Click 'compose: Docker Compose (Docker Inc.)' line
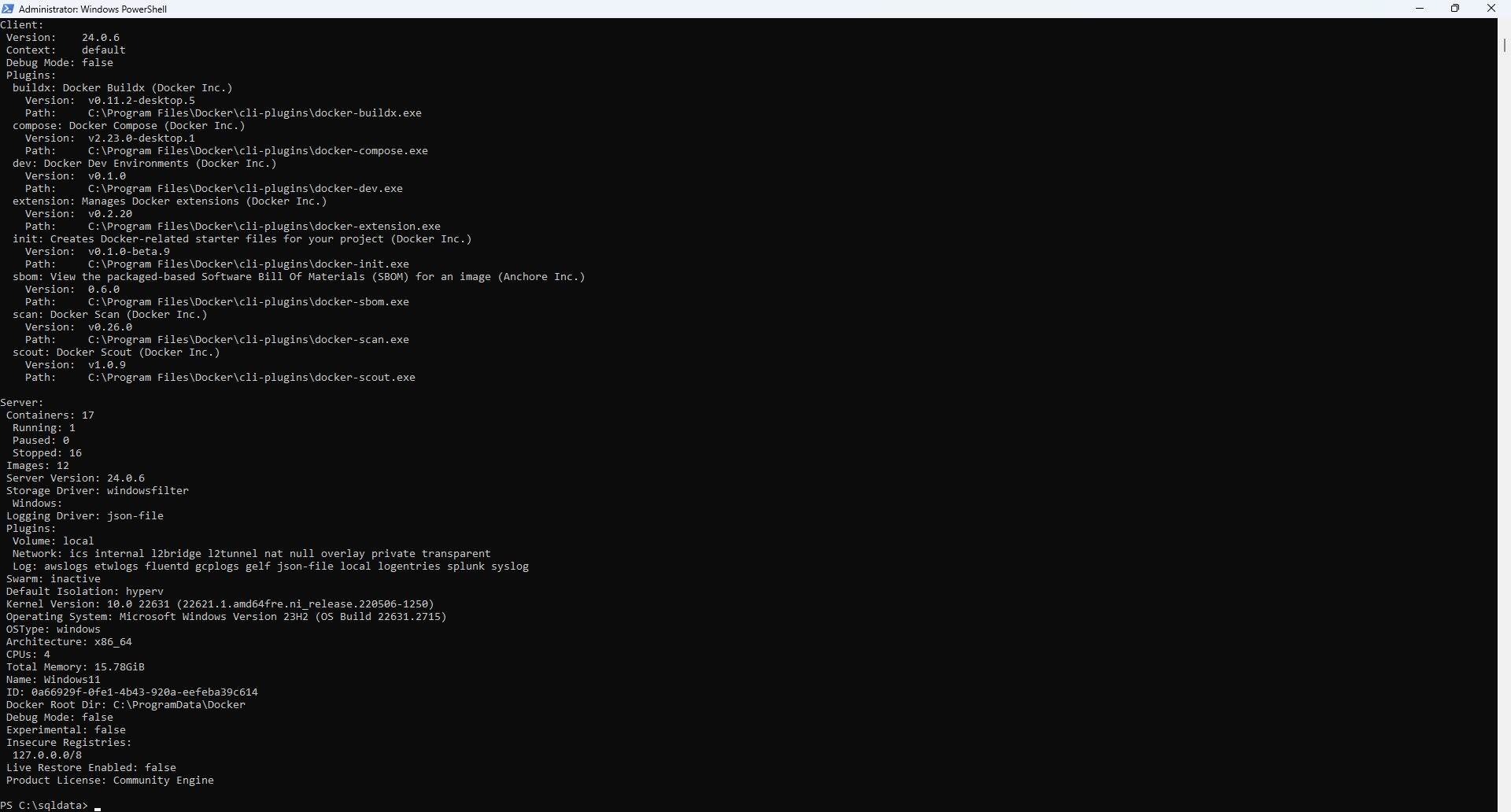The image size is (1511, 812). click(x=129, y=126)
